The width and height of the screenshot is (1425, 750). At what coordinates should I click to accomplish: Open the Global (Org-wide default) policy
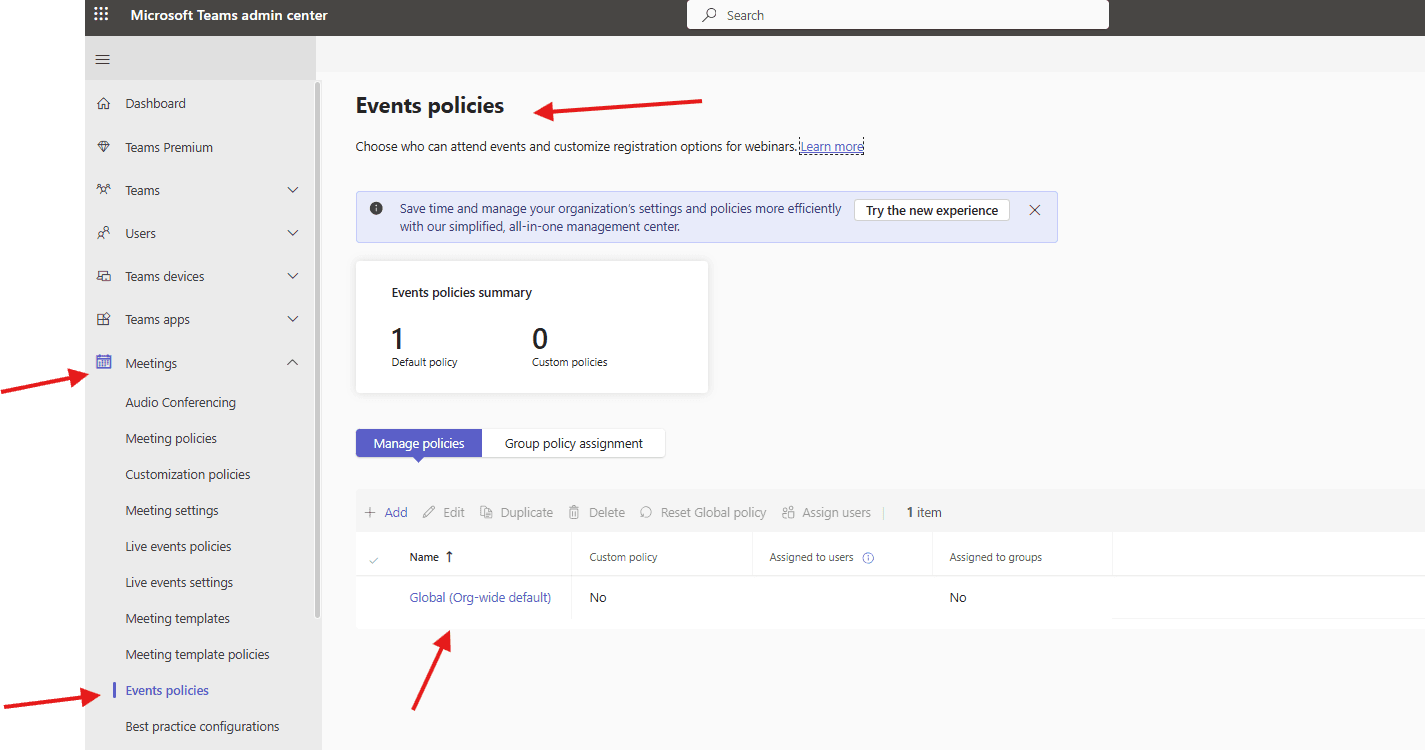click(x=480, y=597)
